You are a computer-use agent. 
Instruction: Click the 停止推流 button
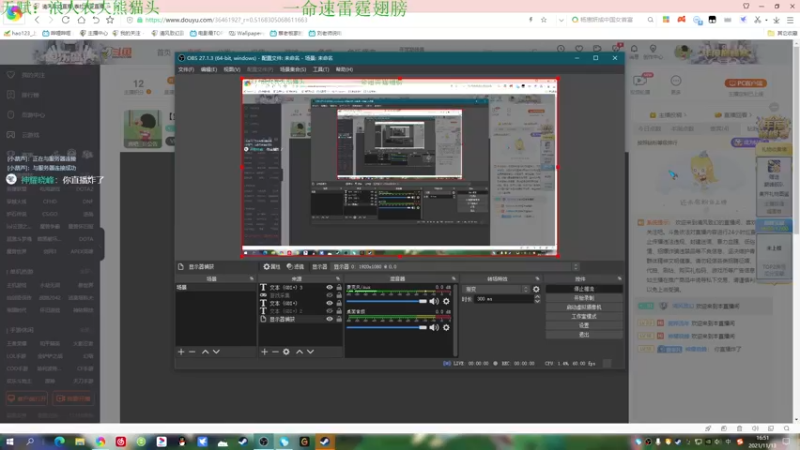click(584, 289)
